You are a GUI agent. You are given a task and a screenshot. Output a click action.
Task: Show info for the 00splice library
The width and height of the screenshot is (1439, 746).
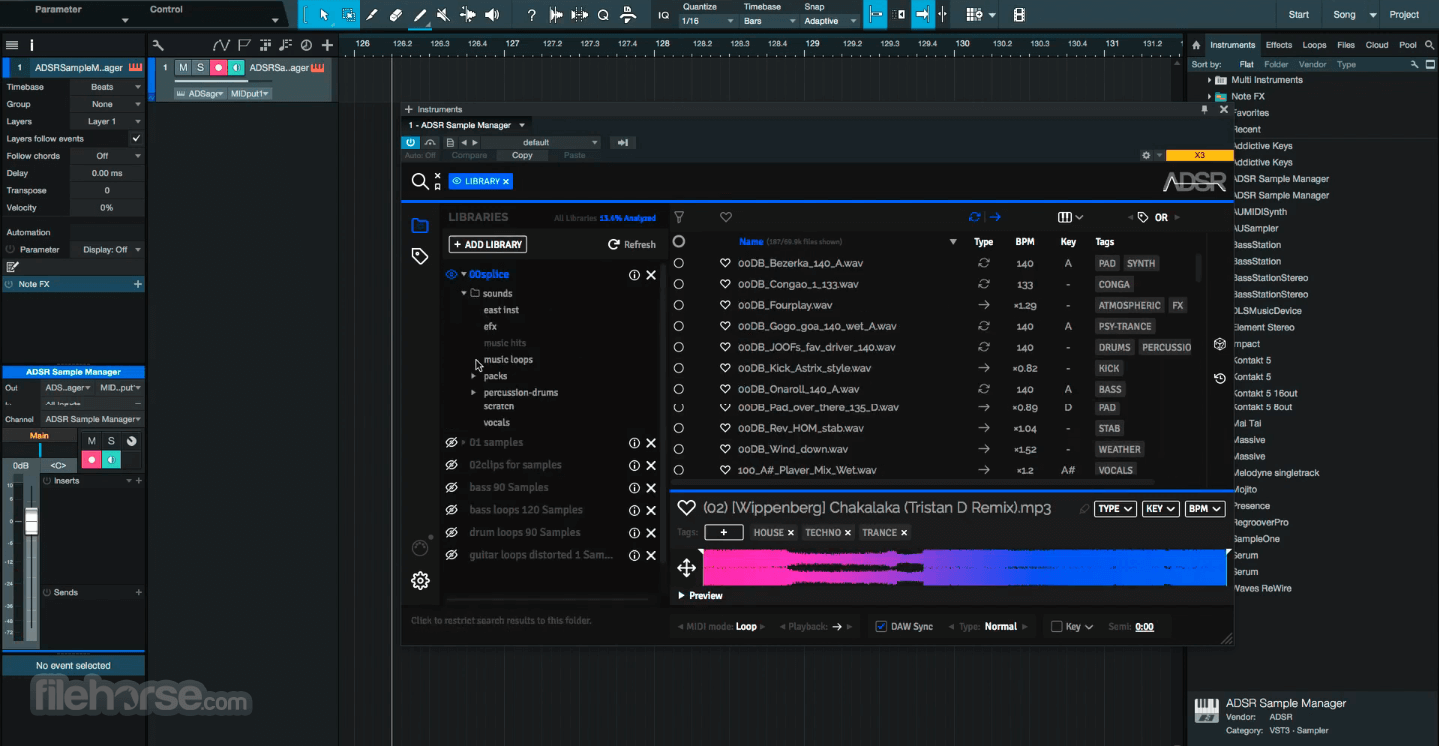[x=634, y=275]
